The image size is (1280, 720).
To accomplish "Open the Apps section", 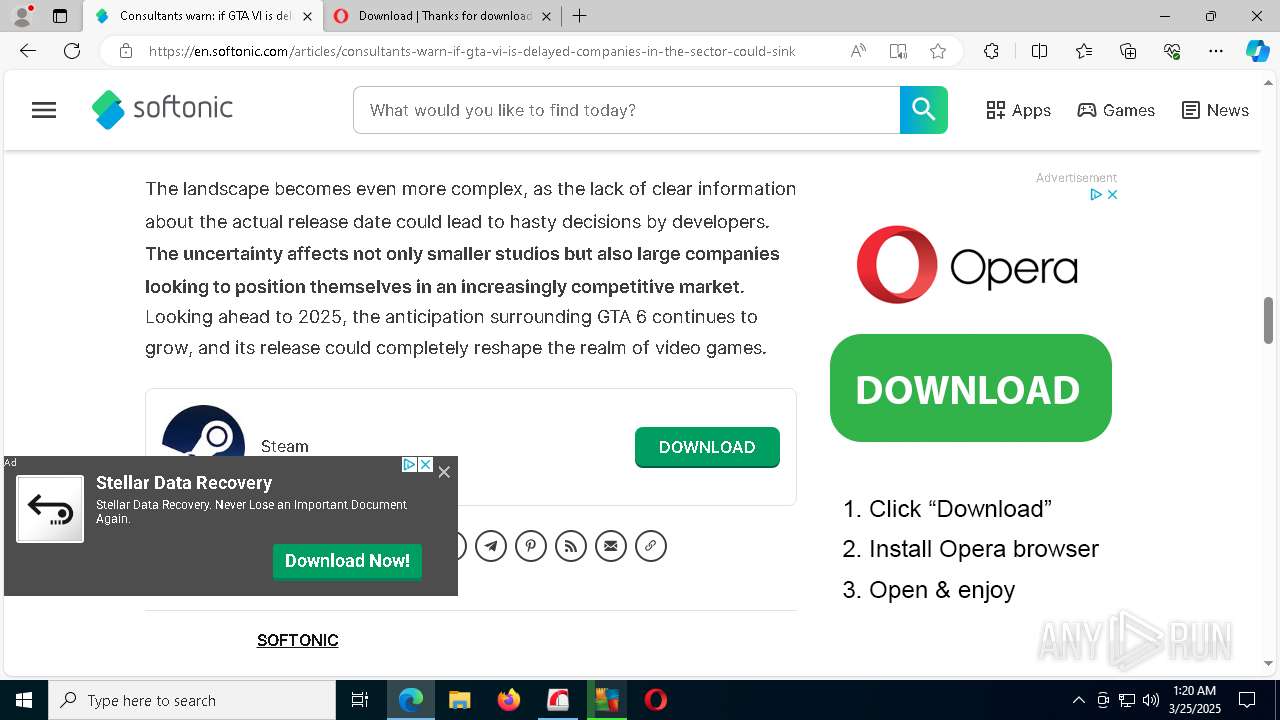I will tap(1018, 110).
